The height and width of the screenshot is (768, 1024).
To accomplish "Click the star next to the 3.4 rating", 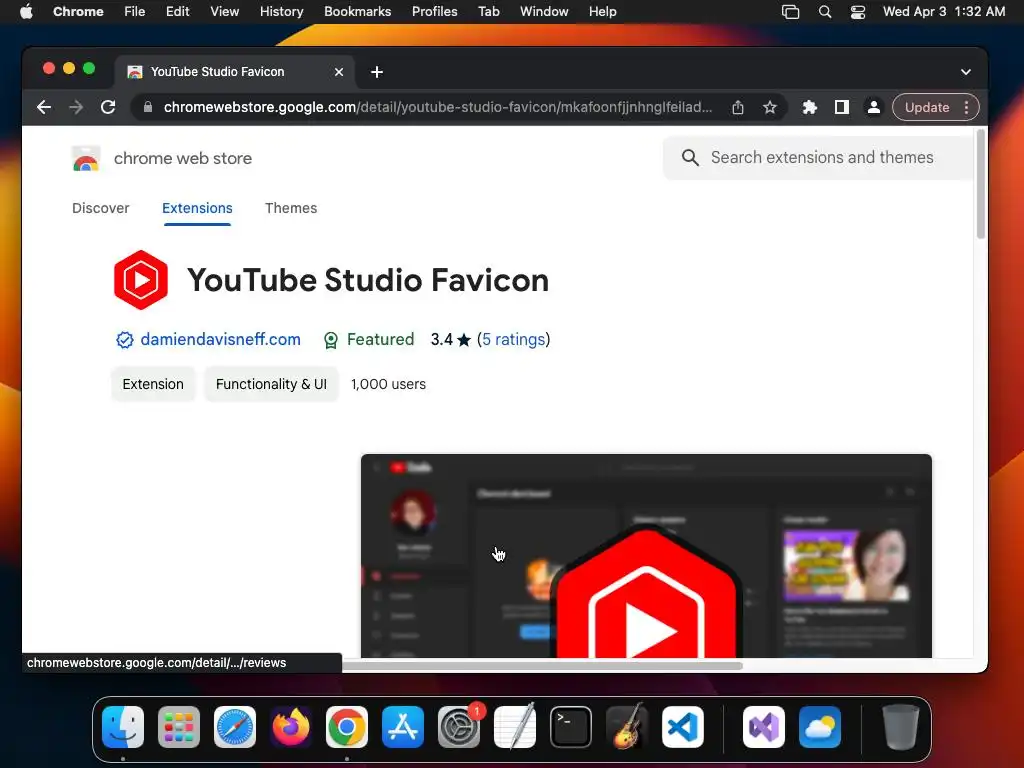I will click(464, 340).
